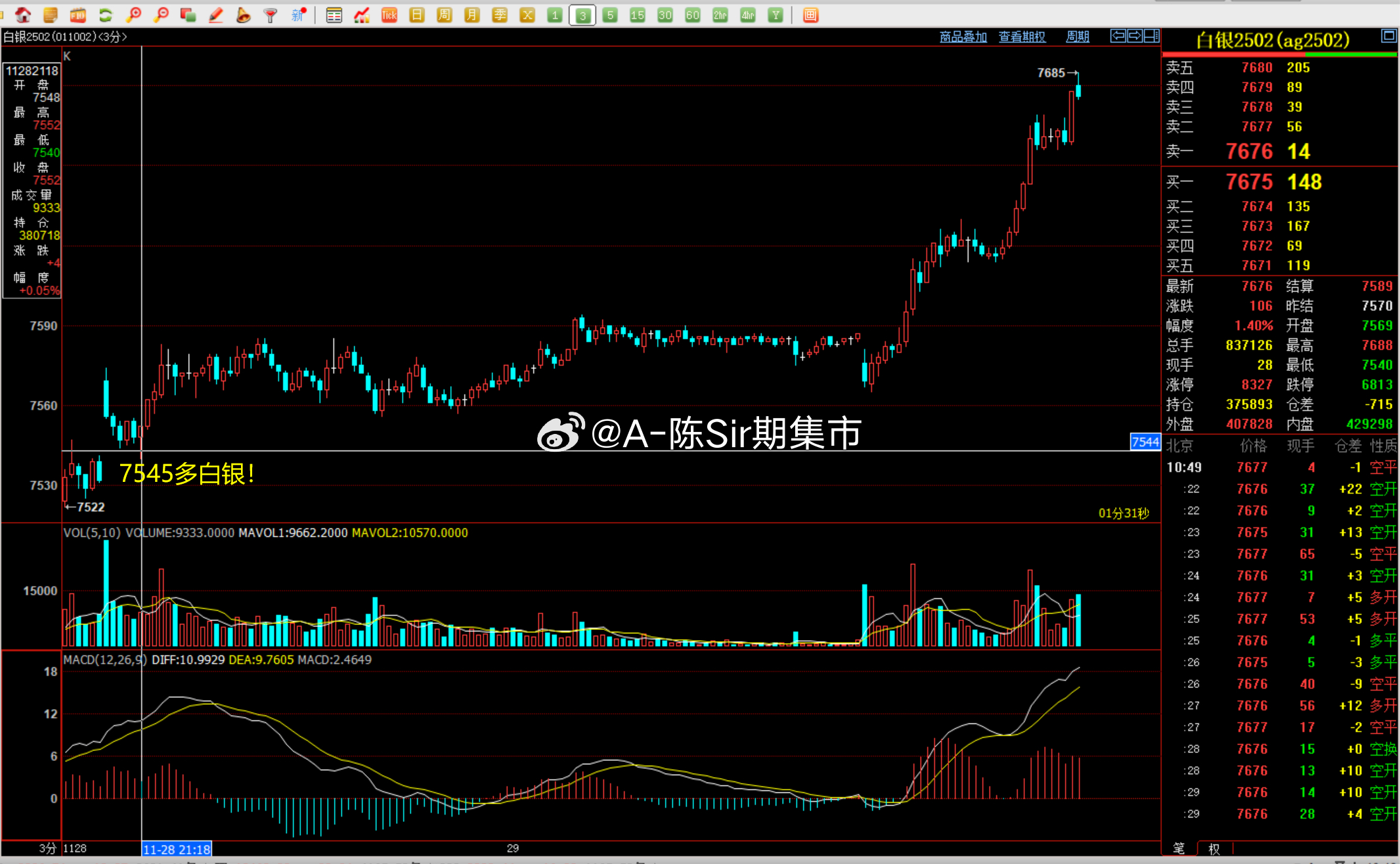Click the 卖一 price 7676
The width and height of the screenshot is (1400, 864).
tap(1250, 152)
